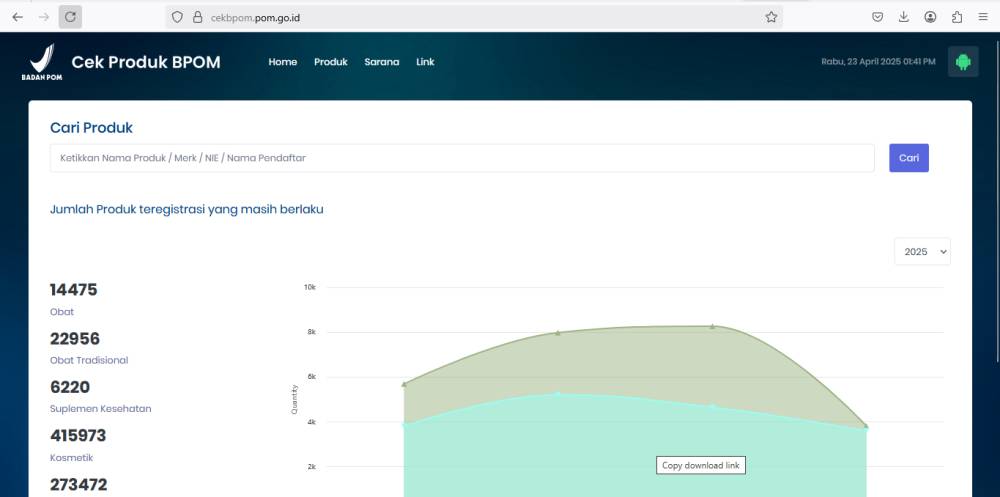Click the Obat category label
The width and height of the screenshot is (1000, 497).
click(x=62, y=312)
